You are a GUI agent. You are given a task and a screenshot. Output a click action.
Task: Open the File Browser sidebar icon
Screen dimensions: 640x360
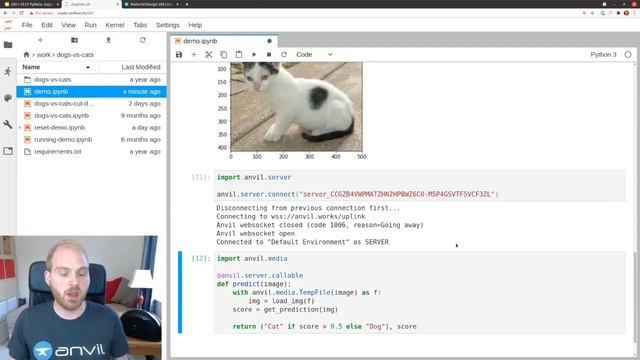coord(8,44)
